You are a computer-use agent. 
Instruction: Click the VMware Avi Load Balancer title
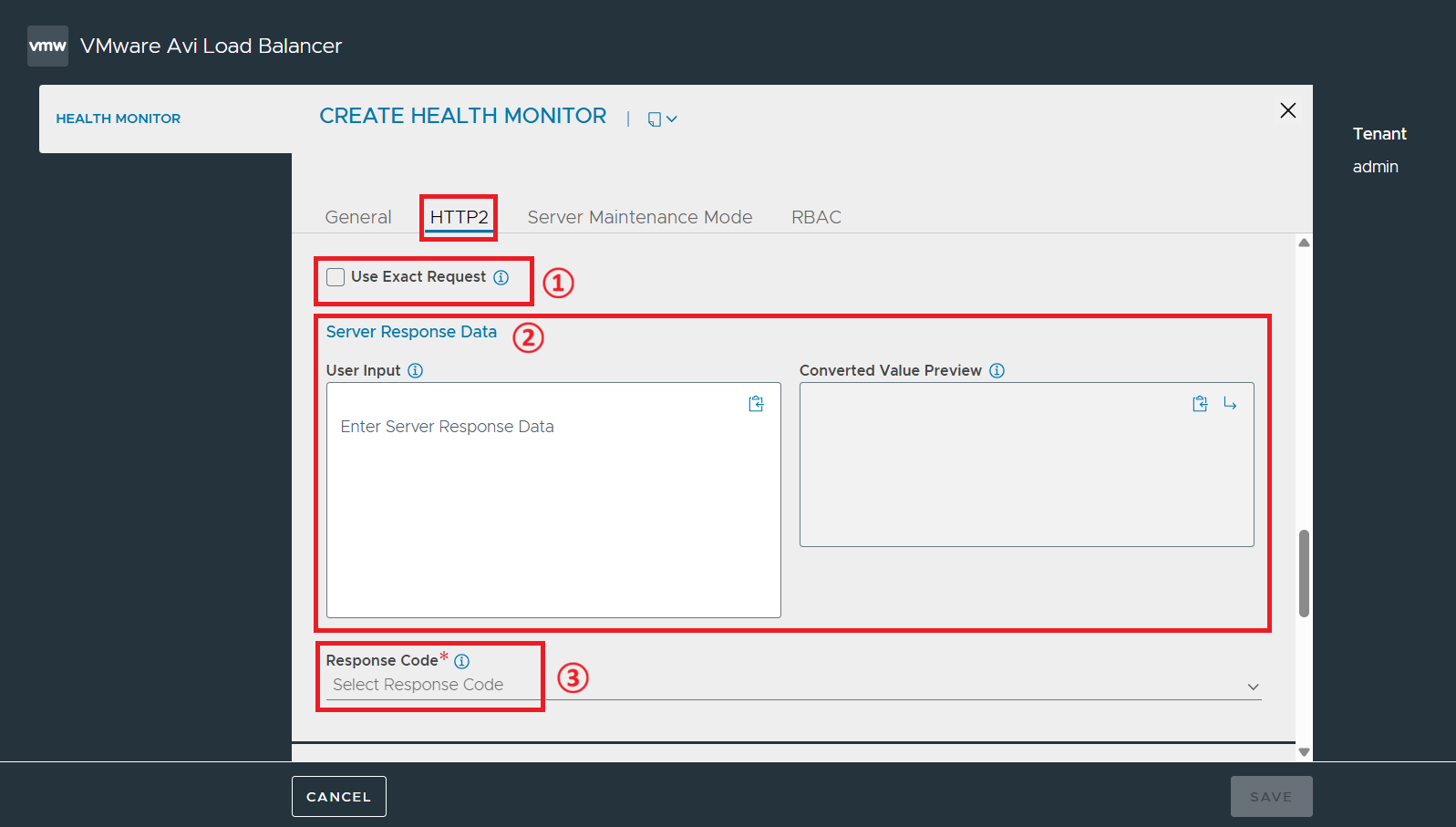pos(211,46)
